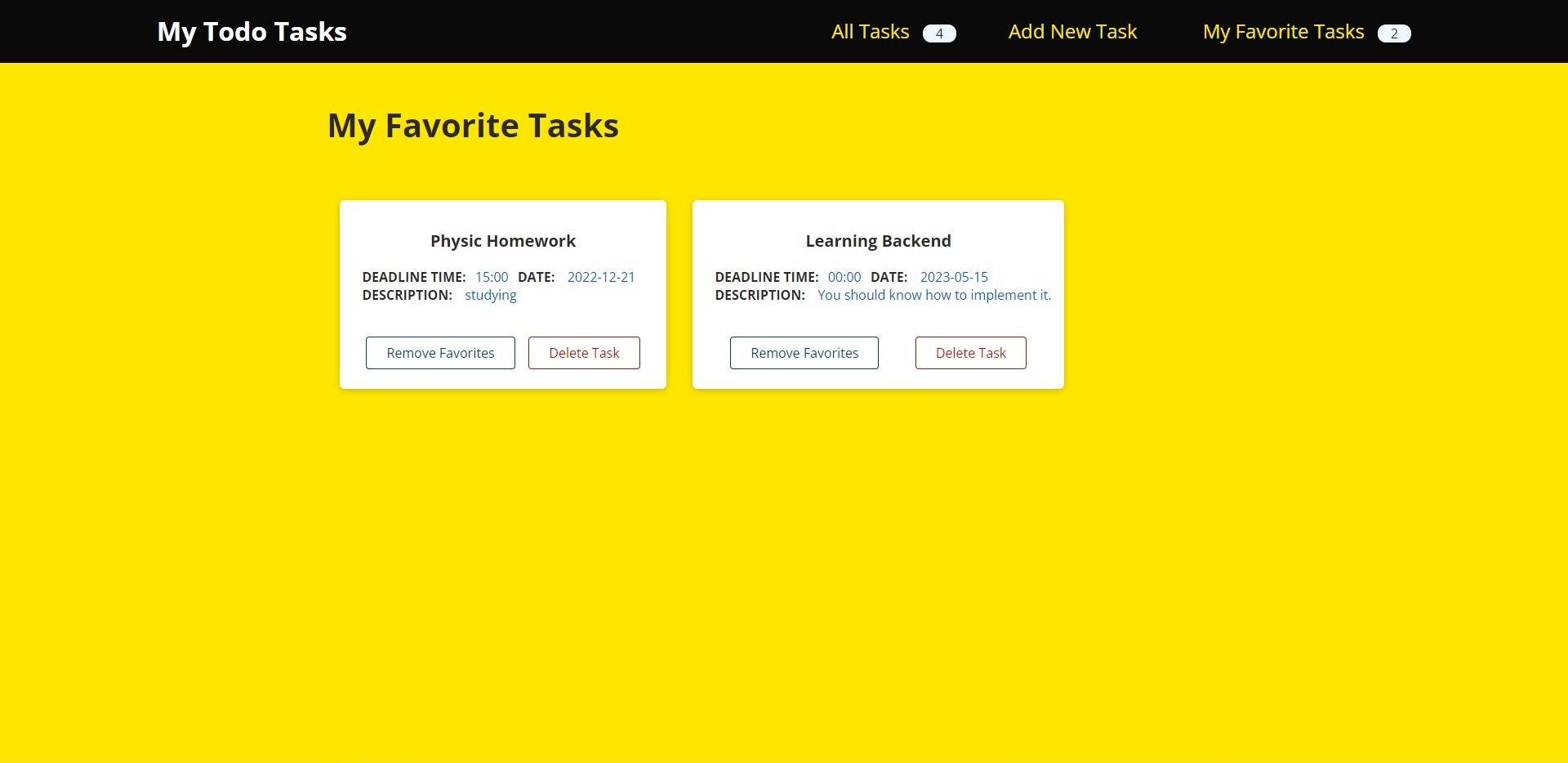Navigate to Add New Task
The width and height of the screenshot is (1568, 763).
(x=1072, y=31)
